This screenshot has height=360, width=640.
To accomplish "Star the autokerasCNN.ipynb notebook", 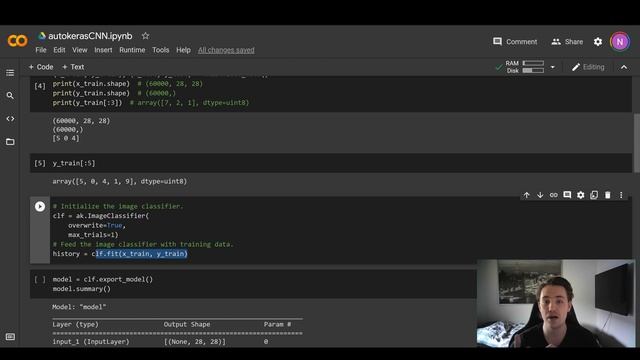I will (x=145, y=36).
